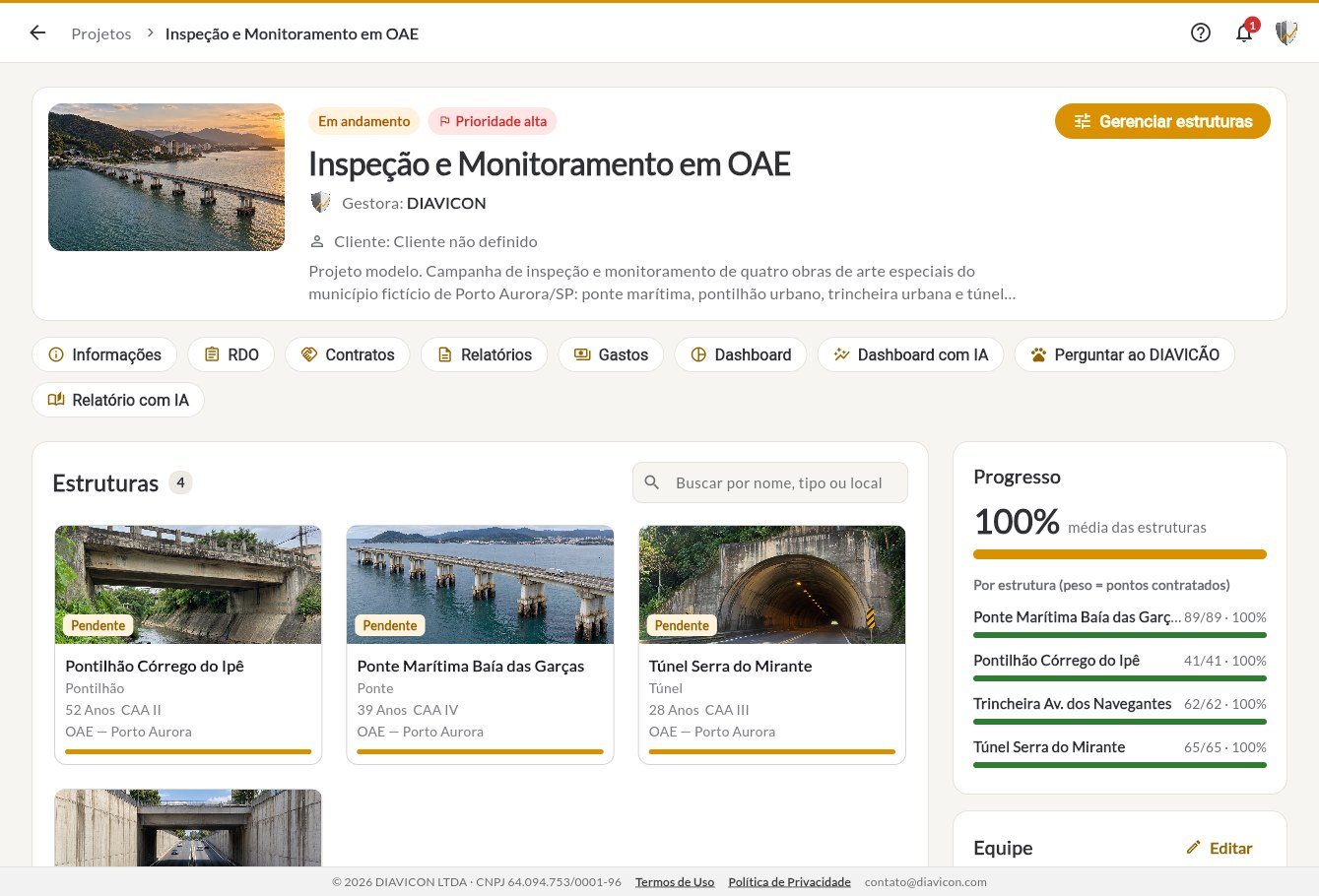Click the person icon beside Cliente
This screenshot has width=1319, height=896.
tap(317, 241)
